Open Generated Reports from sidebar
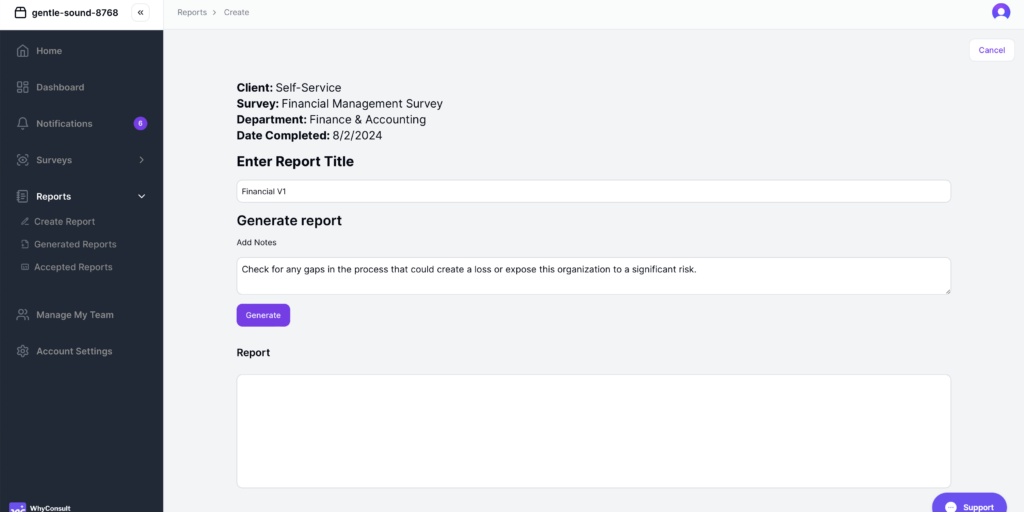The width and height of the screenshot is (1024, 512). (x=75, y=245)
